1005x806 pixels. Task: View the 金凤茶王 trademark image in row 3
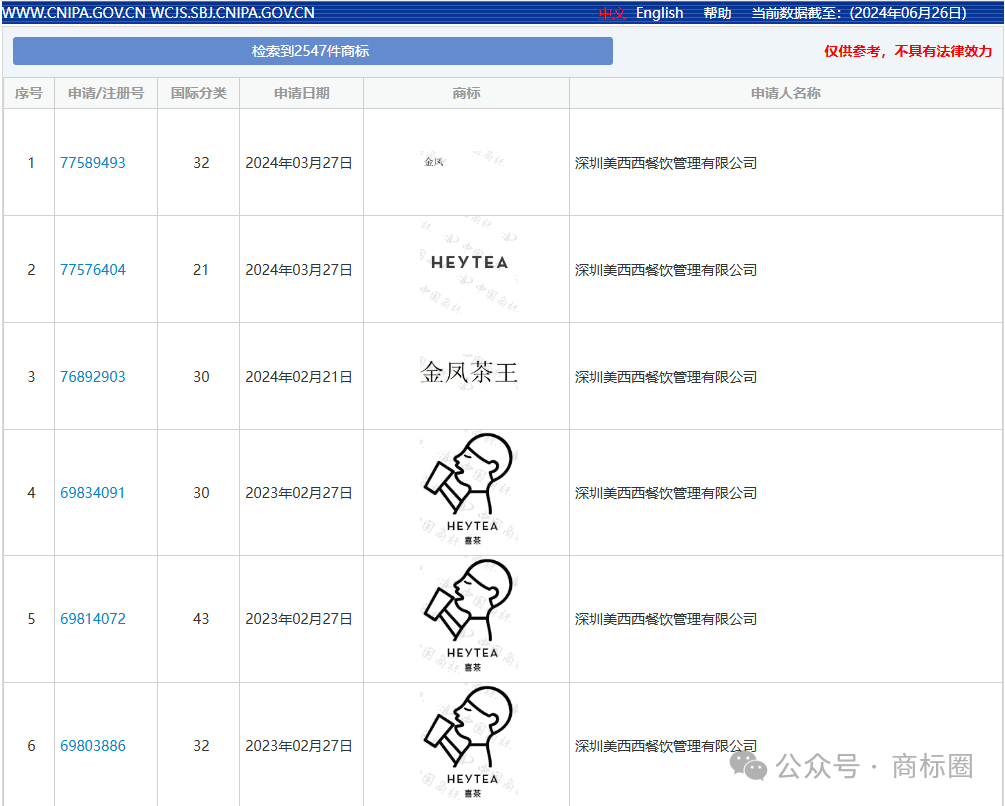point(469,372)
